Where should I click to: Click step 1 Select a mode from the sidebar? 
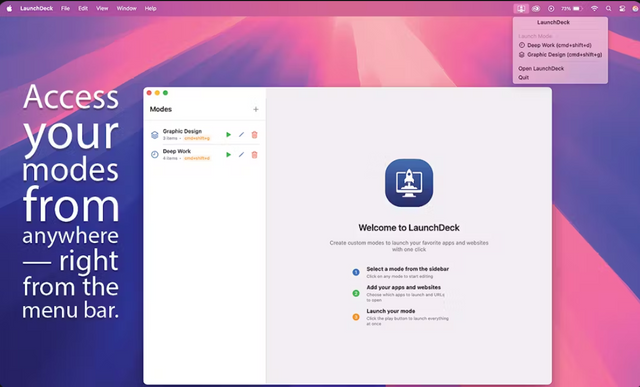(401, 272)
